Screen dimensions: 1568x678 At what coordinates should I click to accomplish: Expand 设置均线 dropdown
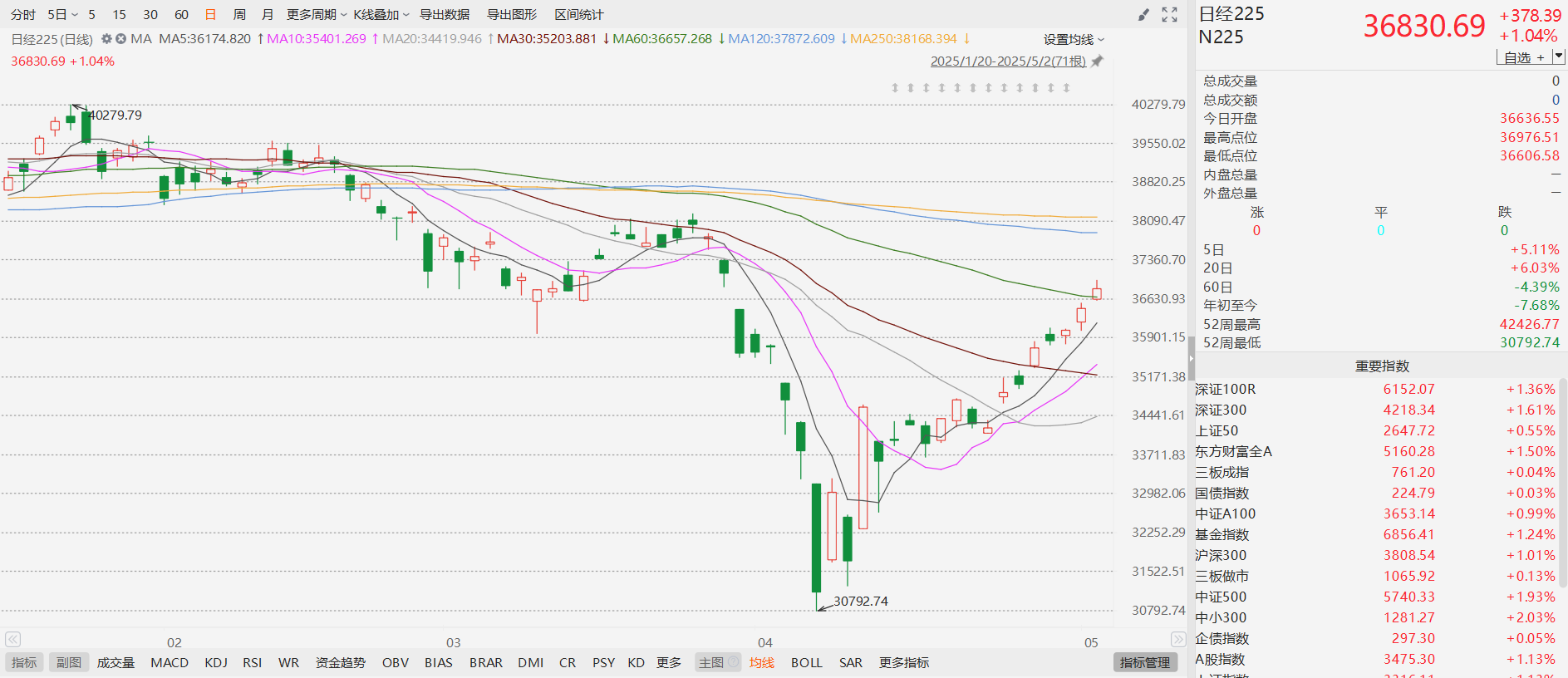1074,39
